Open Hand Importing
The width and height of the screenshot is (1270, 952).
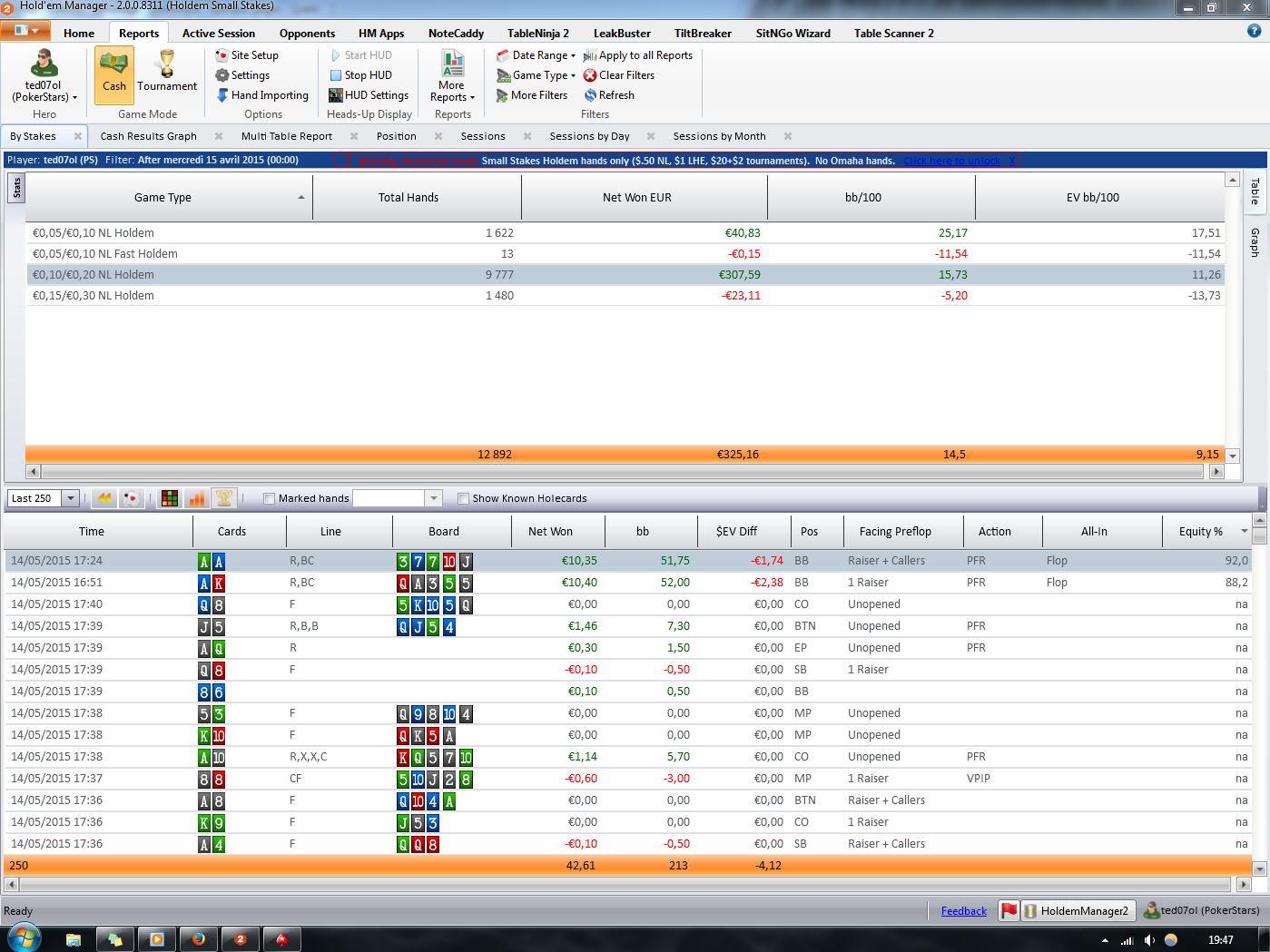(x=262, y=95)
